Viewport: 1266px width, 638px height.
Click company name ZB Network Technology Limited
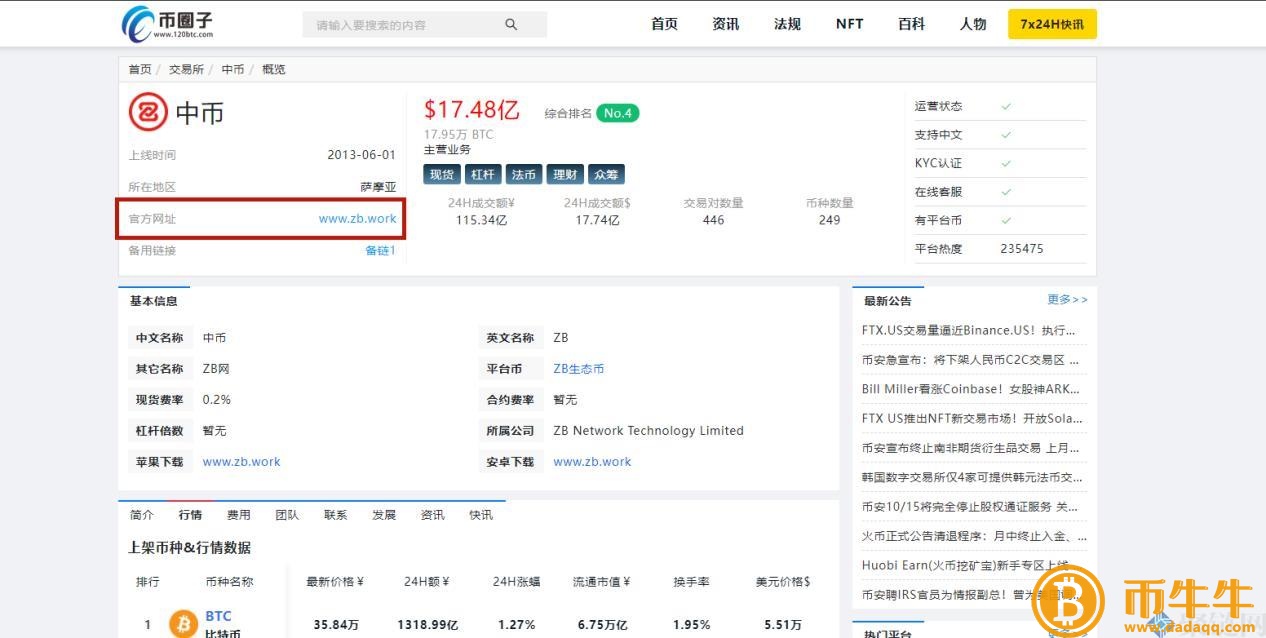(x=648, y=430)
